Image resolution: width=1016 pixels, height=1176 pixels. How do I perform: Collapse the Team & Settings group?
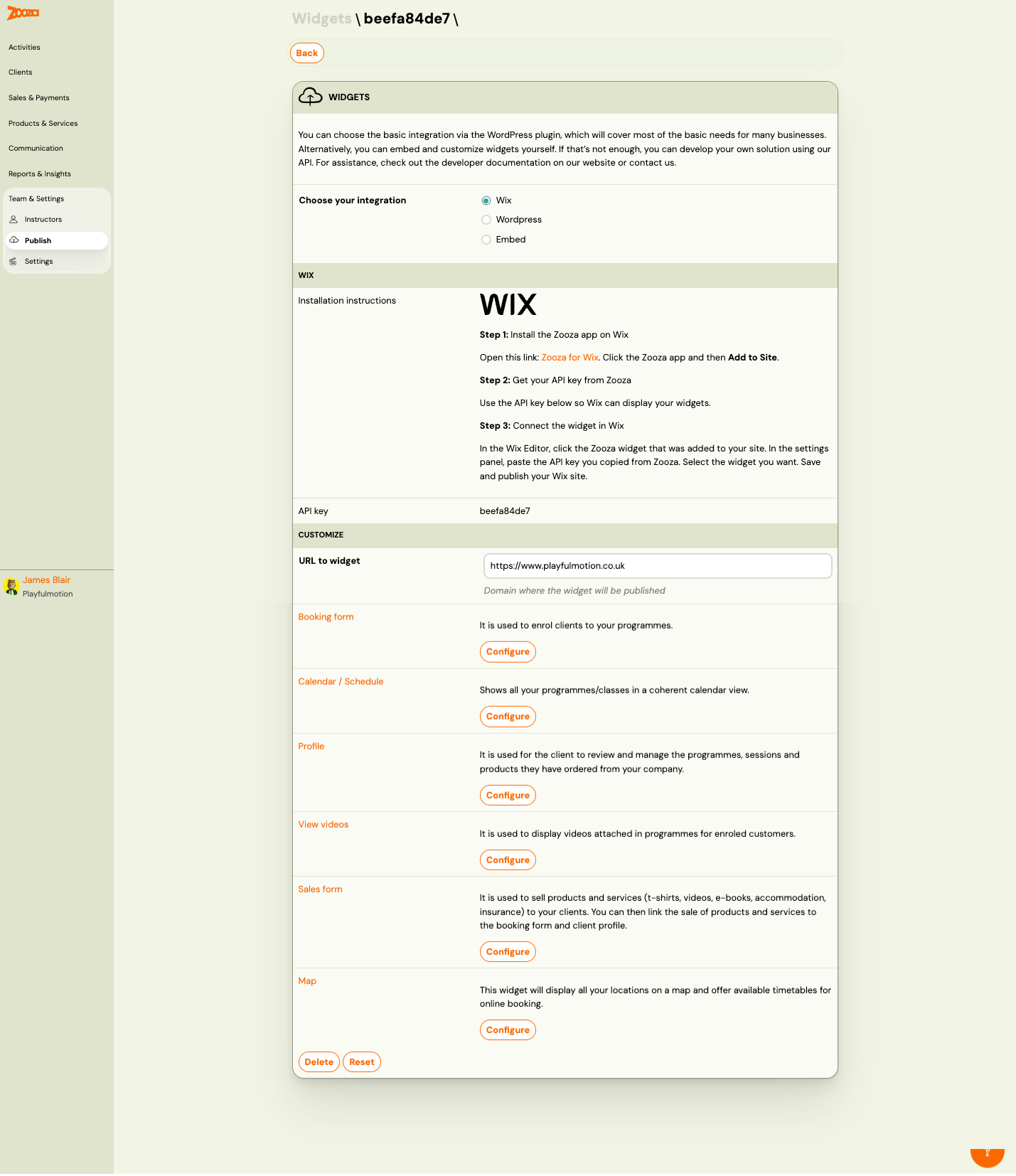[x=36, y=199]
